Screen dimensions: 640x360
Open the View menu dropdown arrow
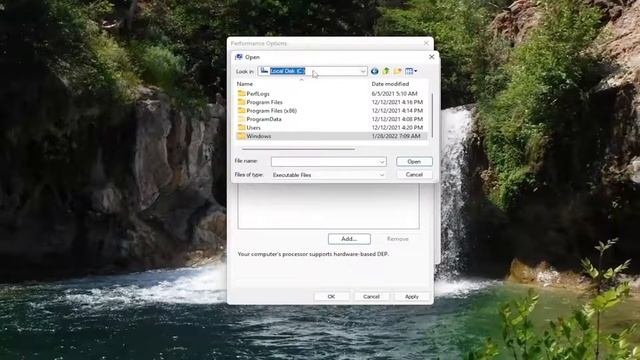tap(416, 71)
